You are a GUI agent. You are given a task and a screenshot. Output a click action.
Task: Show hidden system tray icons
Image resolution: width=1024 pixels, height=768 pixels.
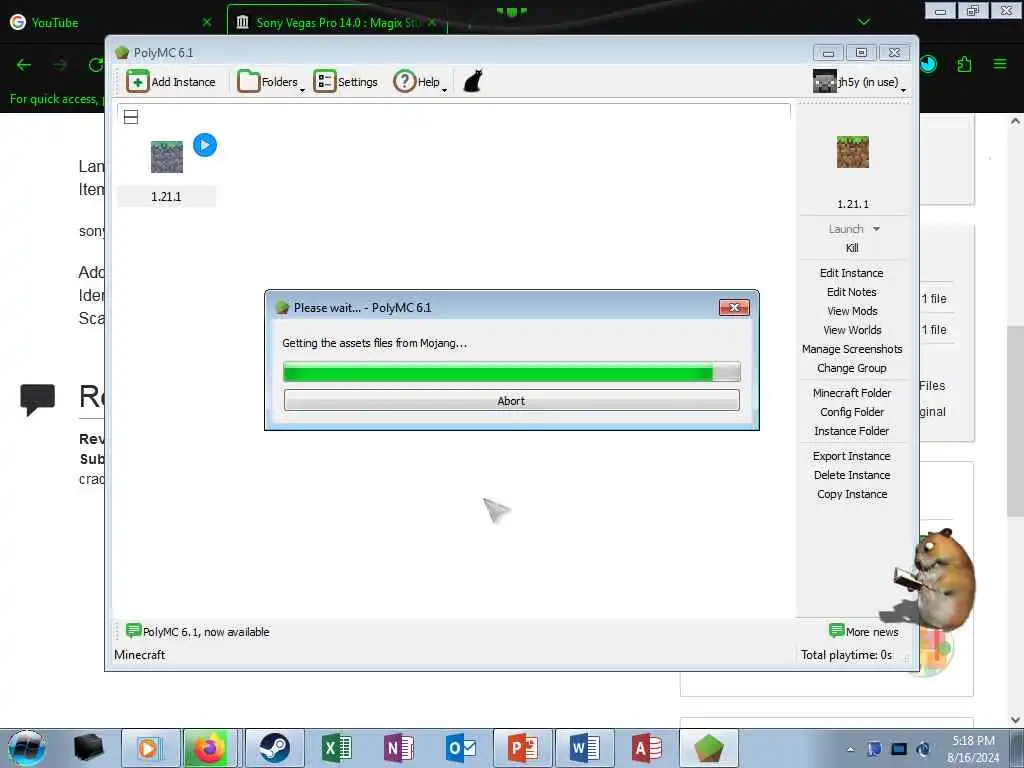tap(850, 749)
